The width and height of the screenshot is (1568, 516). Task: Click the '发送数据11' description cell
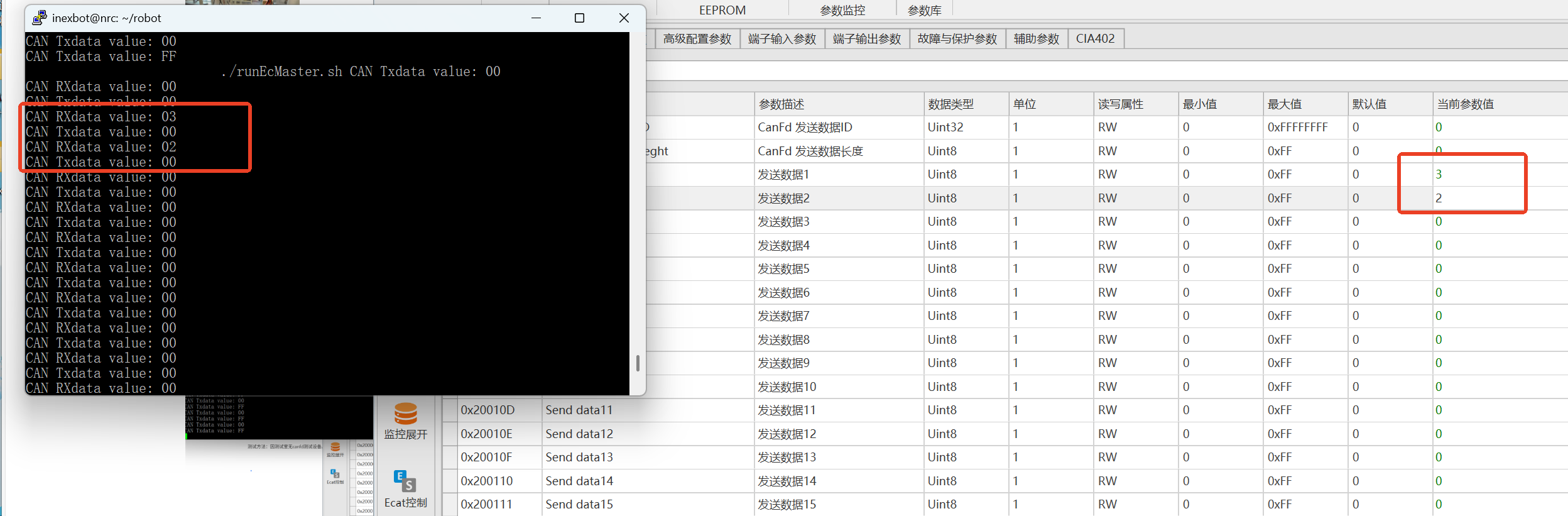(839, 410)
